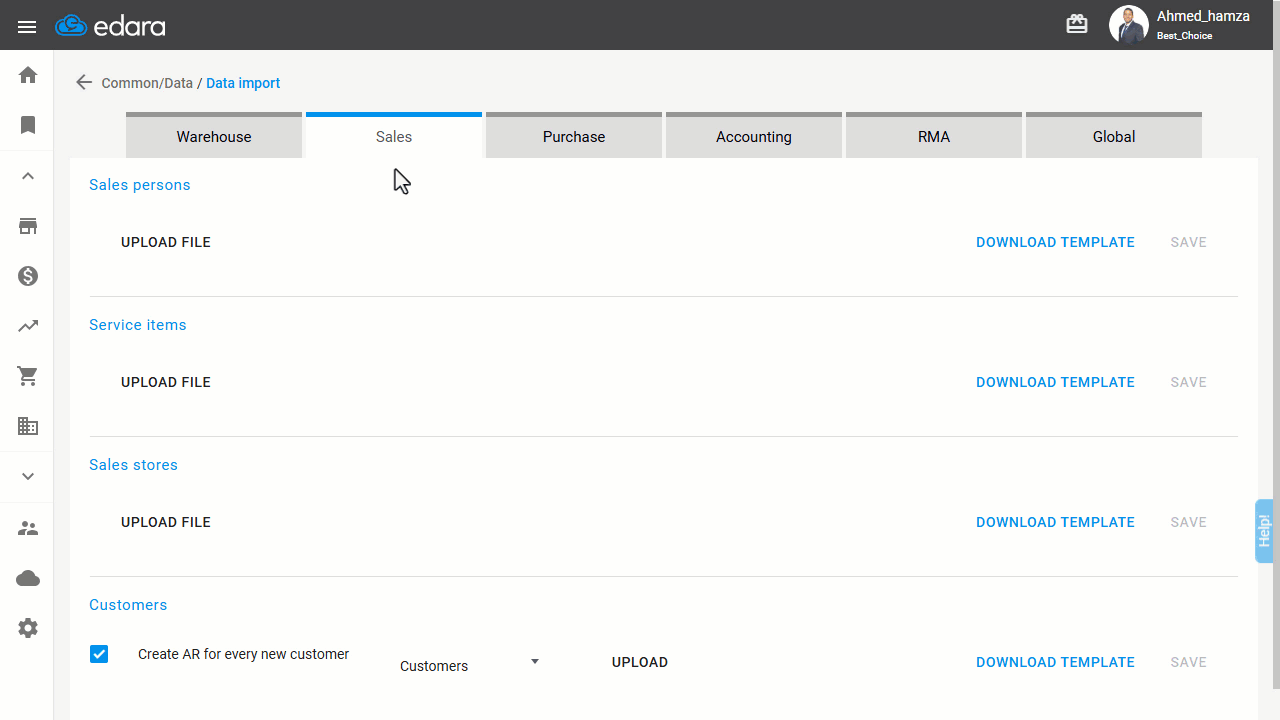Switch to the Global tab

tap(1114, 135)
